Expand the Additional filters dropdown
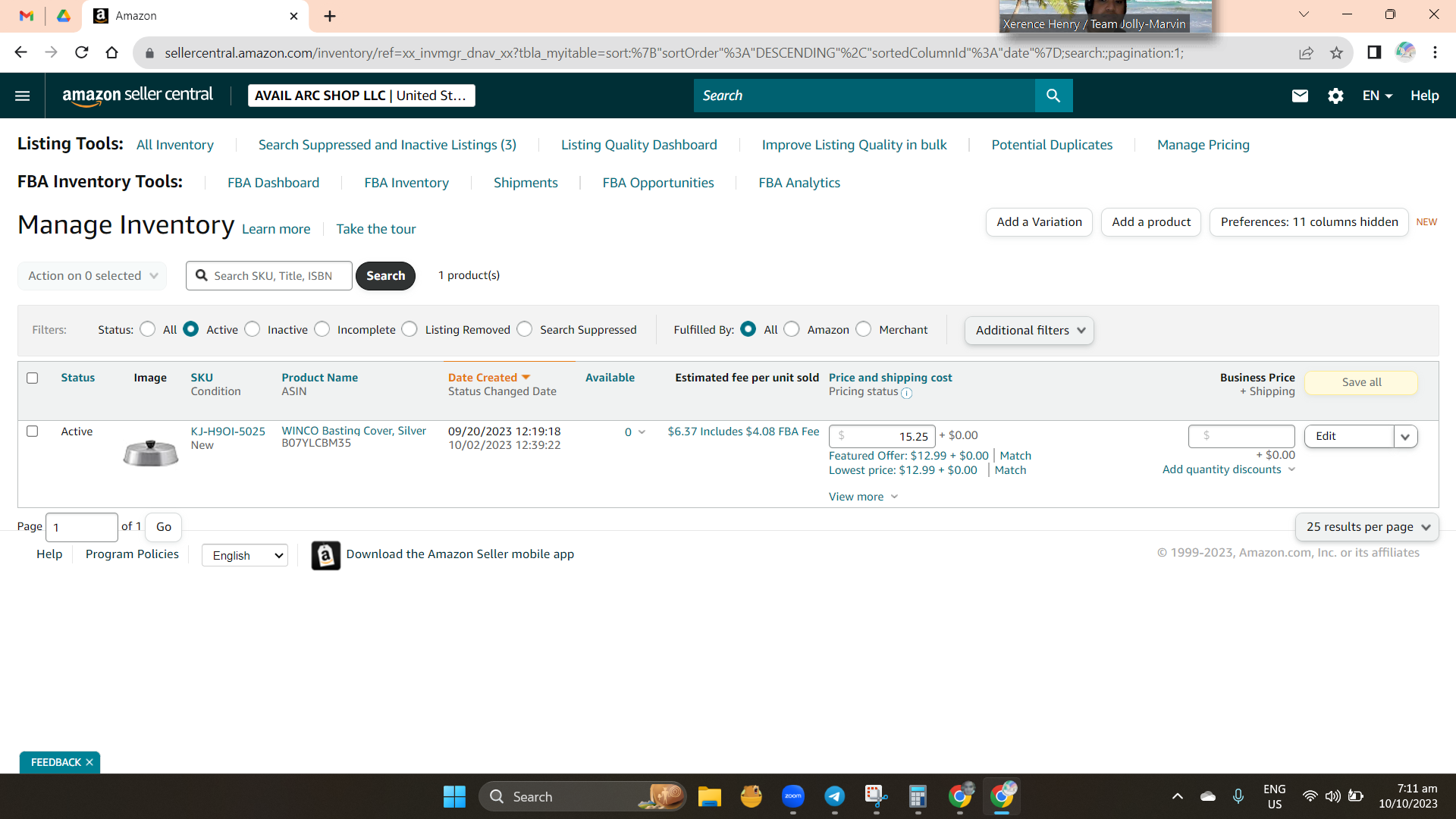 pos(1029,331)
